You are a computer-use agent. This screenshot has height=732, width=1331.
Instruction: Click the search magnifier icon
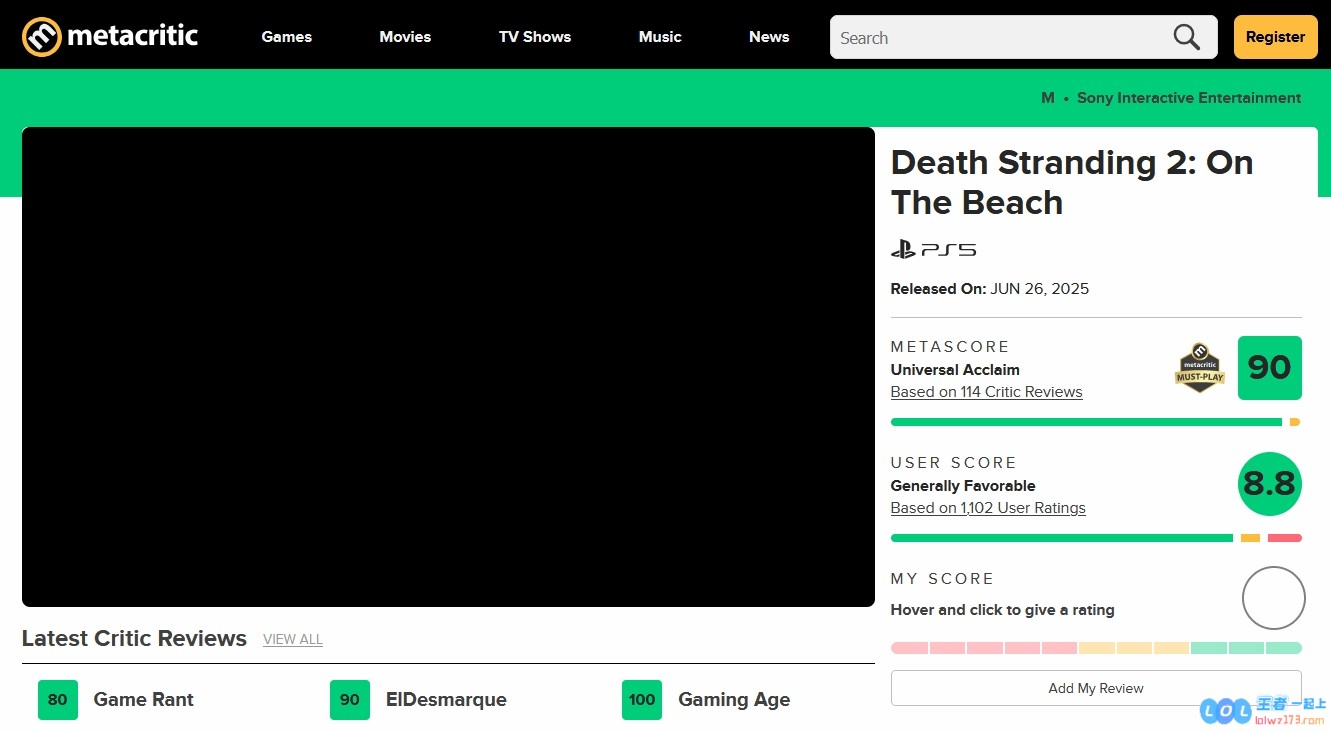(1187, 37)
